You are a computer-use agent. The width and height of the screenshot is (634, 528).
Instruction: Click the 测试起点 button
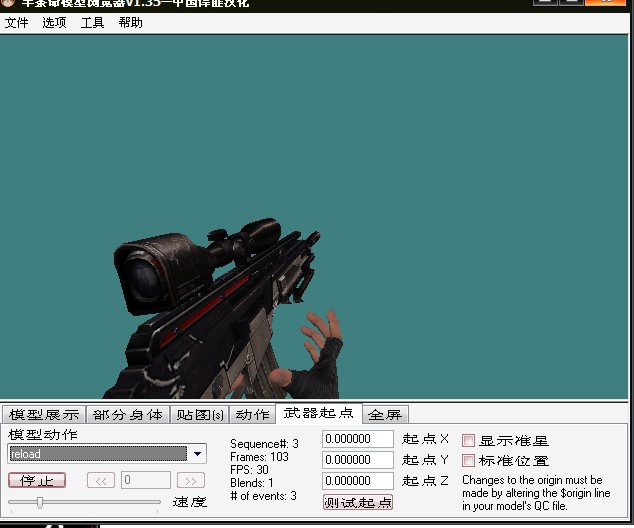pyautogui.click(x=358, y=502)
